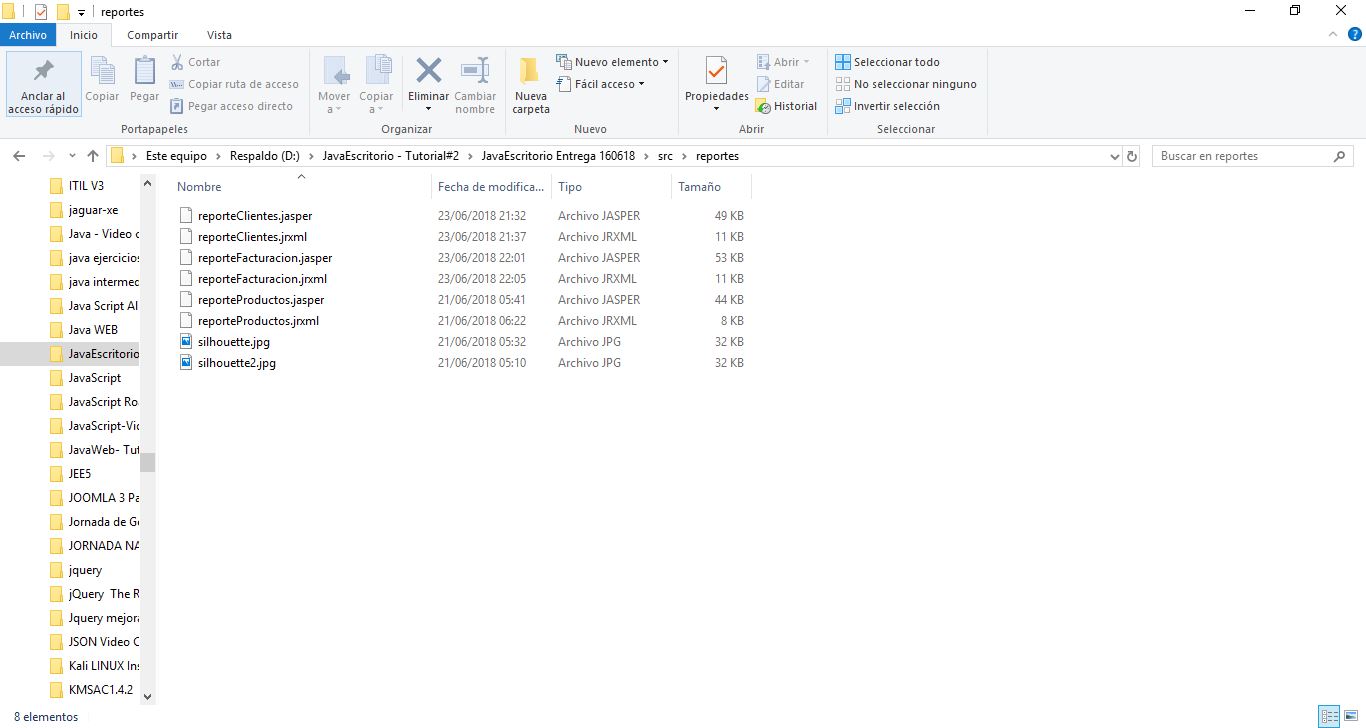Click the silhouette.jpg file icon
Viewport: 1366px width, 728px height.
coord(185,342)
